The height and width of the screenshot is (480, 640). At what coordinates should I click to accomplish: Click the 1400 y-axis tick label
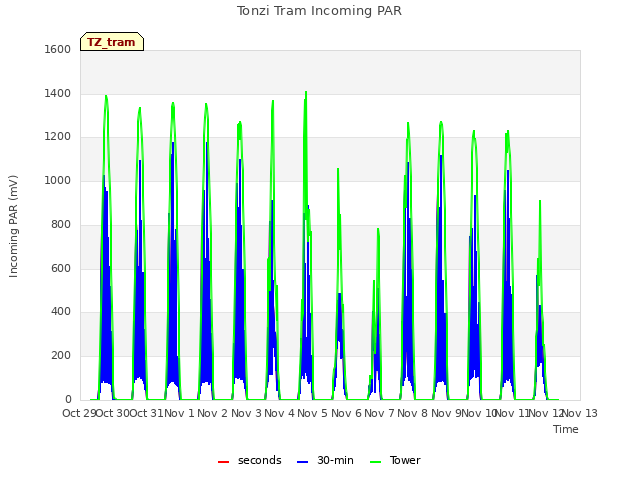(x=58, y=93)
